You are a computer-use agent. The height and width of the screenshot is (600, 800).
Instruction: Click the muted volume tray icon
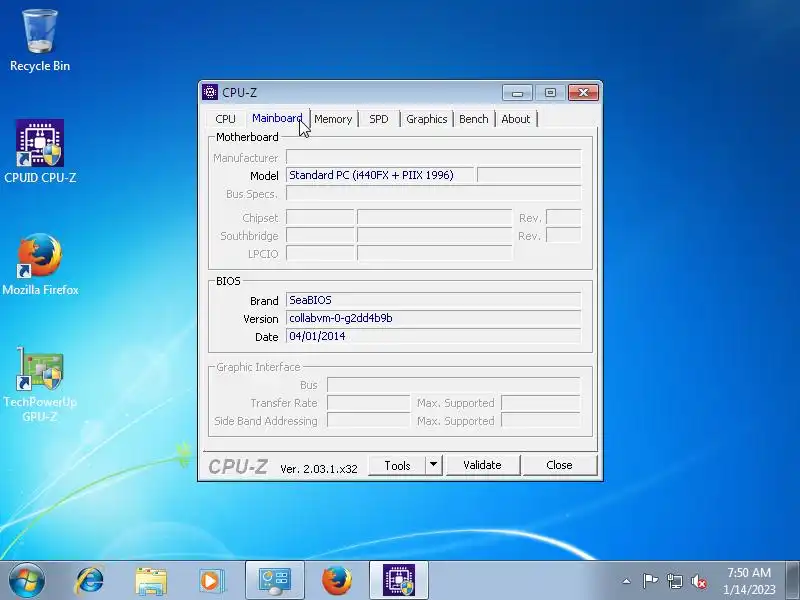(698, 581)
